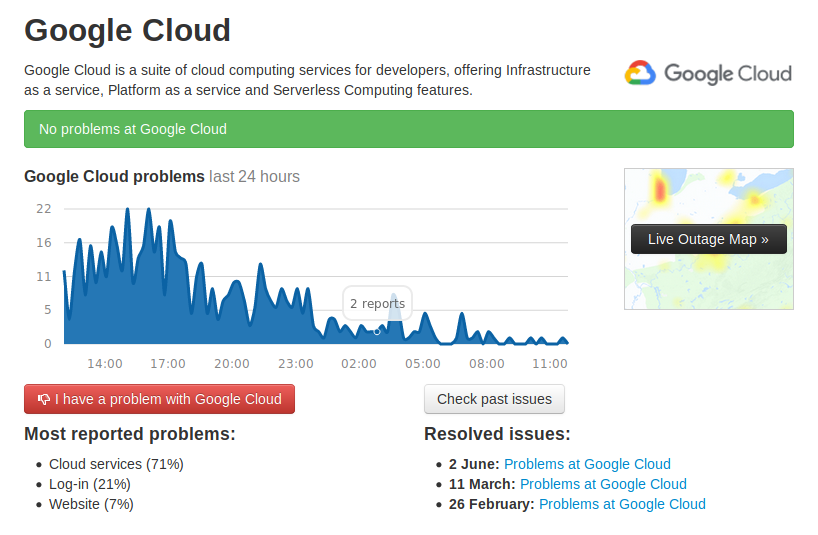
Task: Click the '2 reports' chart tooltip
Action: click(377, 303)
